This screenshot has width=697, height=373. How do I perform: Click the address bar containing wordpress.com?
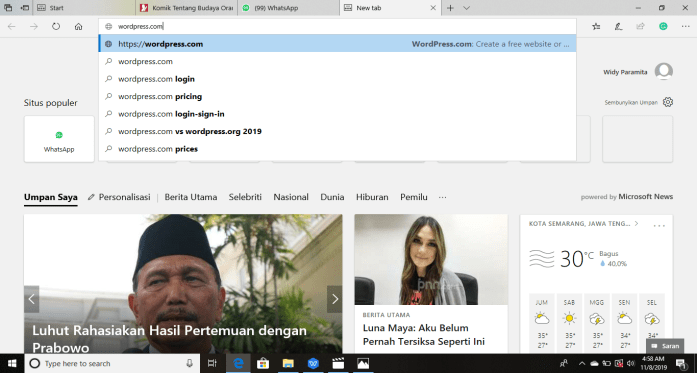(x=337, y=26)
